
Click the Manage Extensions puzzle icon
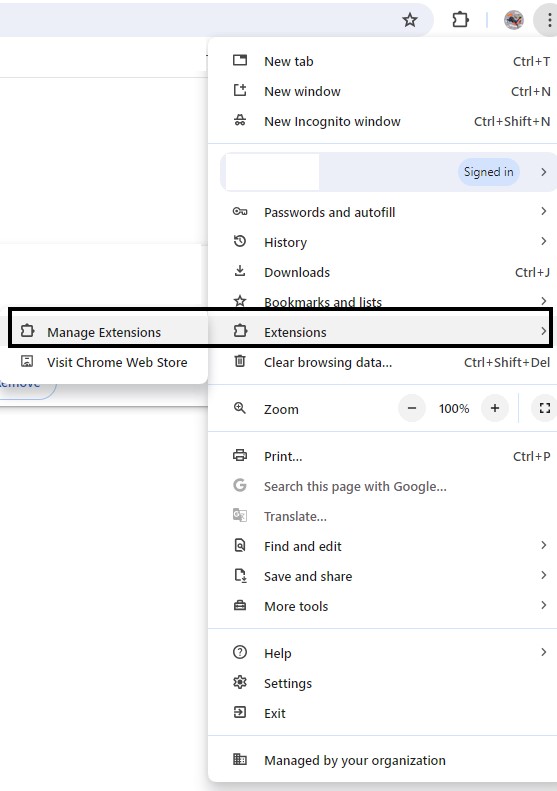click(x=27, y=331)
